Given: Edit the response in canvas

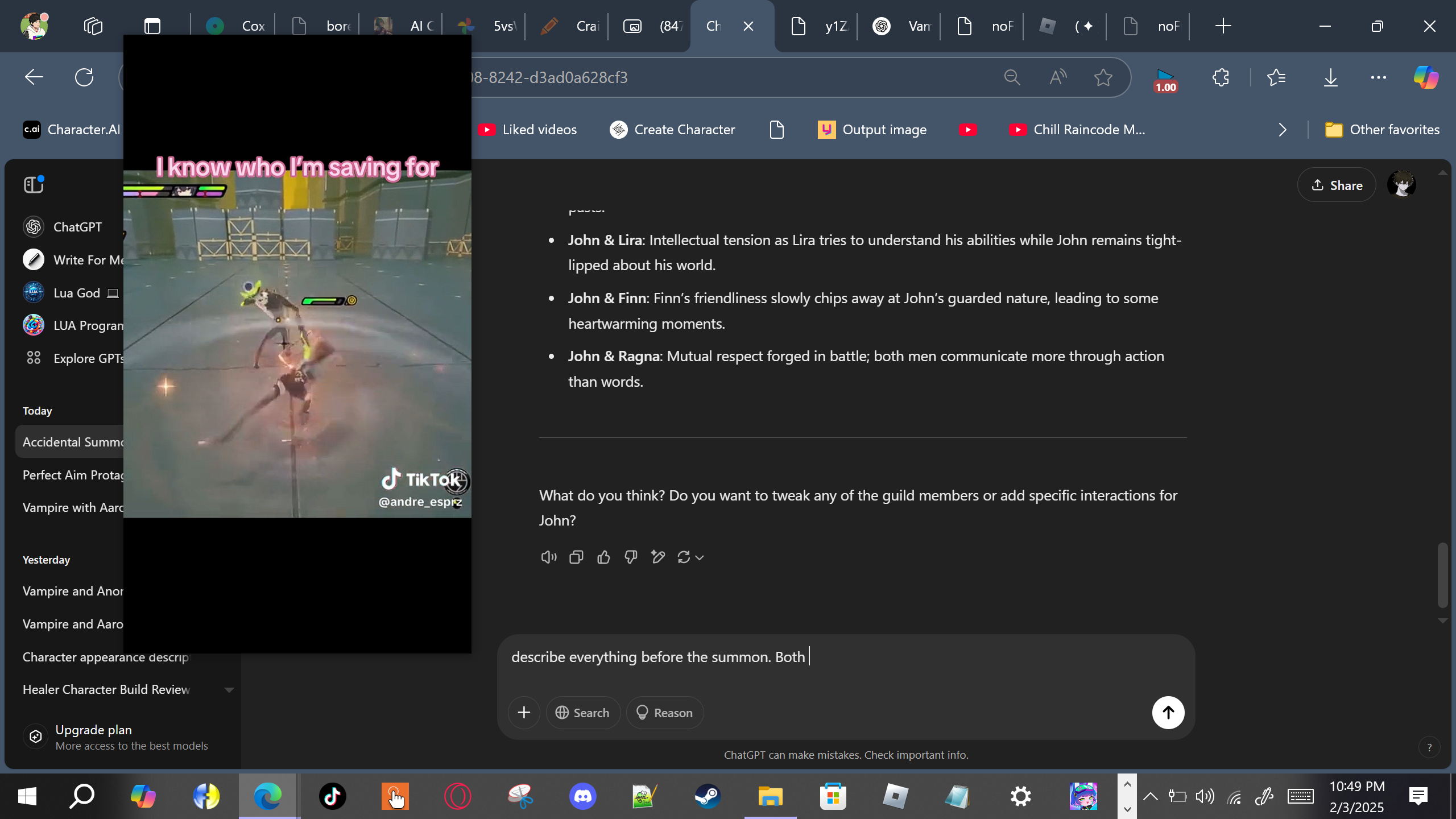Looking at the screenshot, I should pyautogui.click(x=658, y=557).
